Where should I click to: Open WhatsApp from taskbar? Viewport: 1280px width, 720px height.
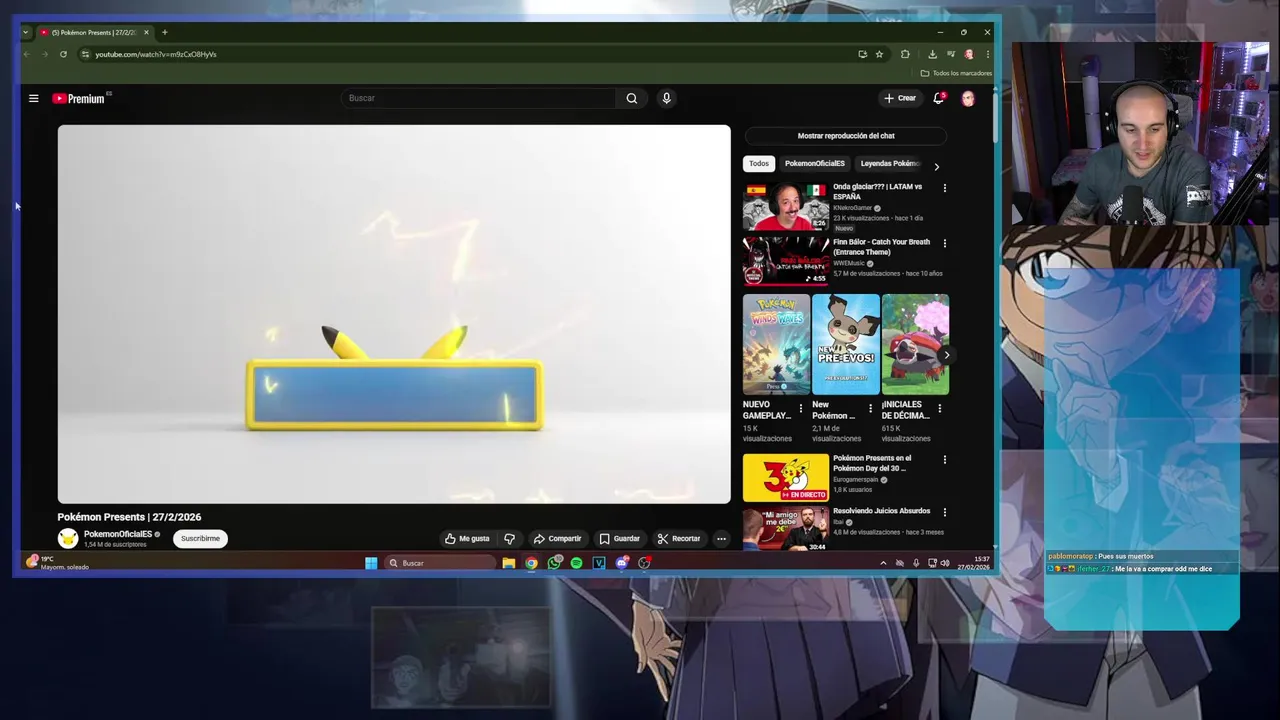[554, 563]
